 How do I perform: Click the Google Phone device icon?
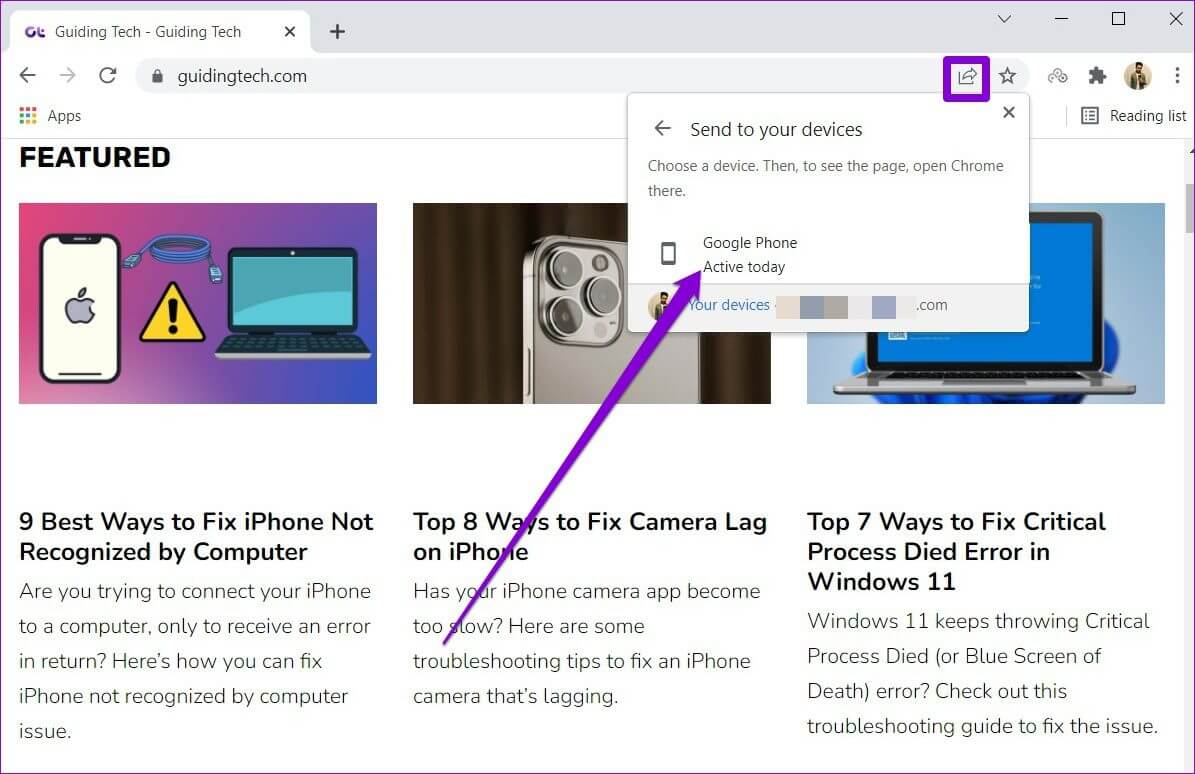click(x=668, y=254)
